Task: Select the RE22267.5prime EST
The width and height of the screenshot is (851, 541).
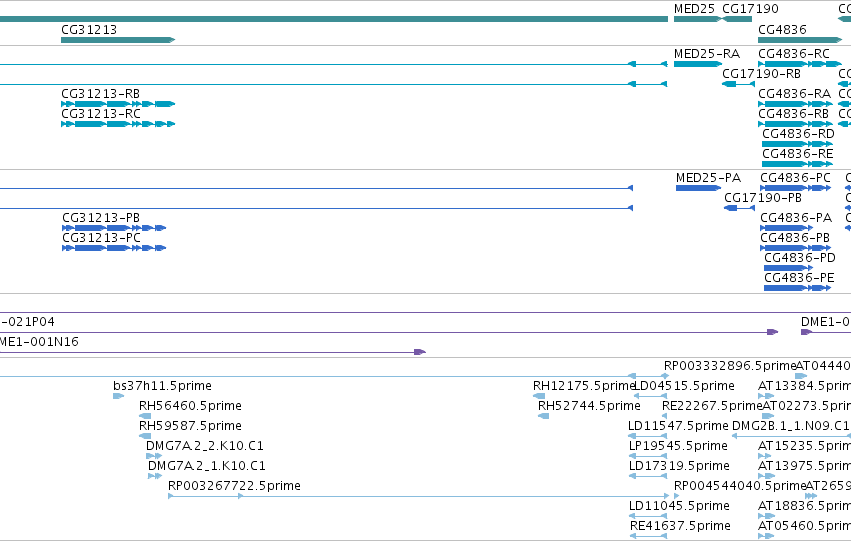Action: pyautogui.click(x=665, y=416)
